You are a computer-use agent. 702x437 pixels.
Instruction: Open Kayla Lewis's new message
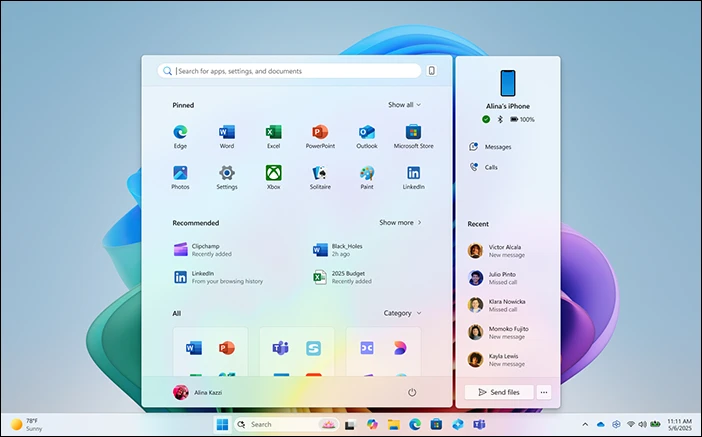497,360
